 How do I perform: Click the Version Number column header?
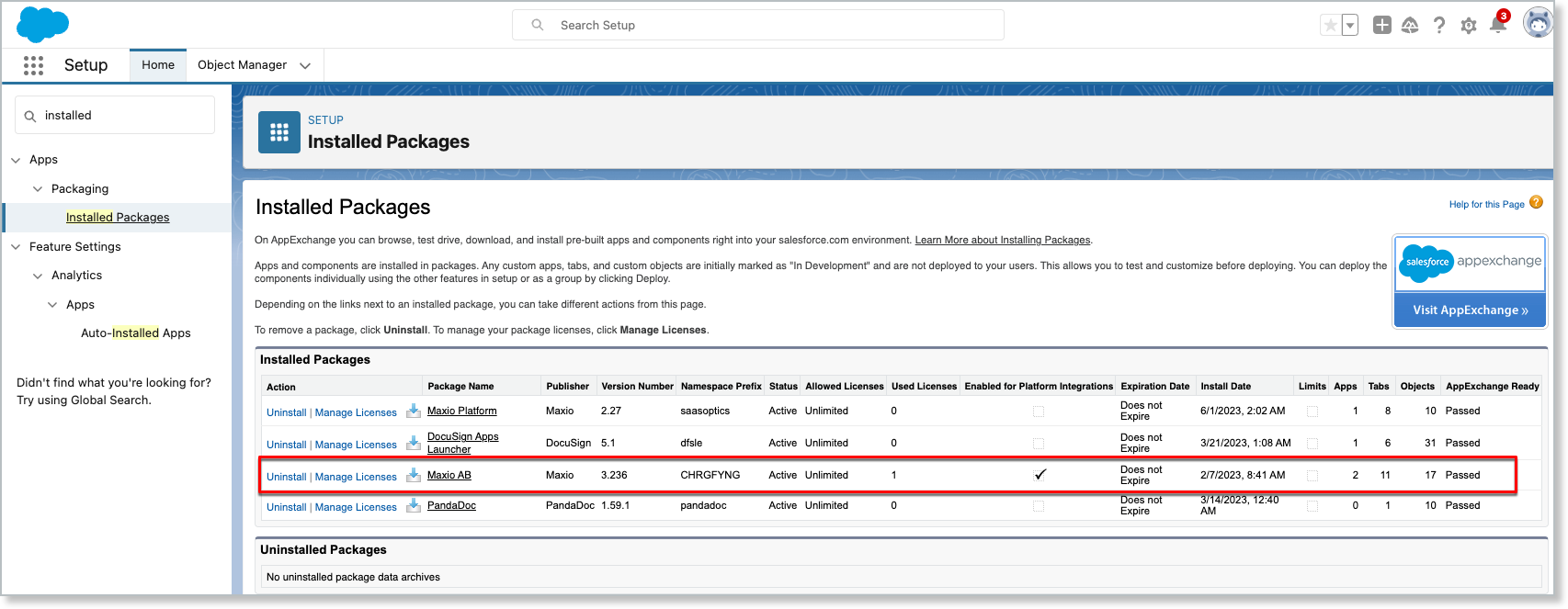click(637, 387)
